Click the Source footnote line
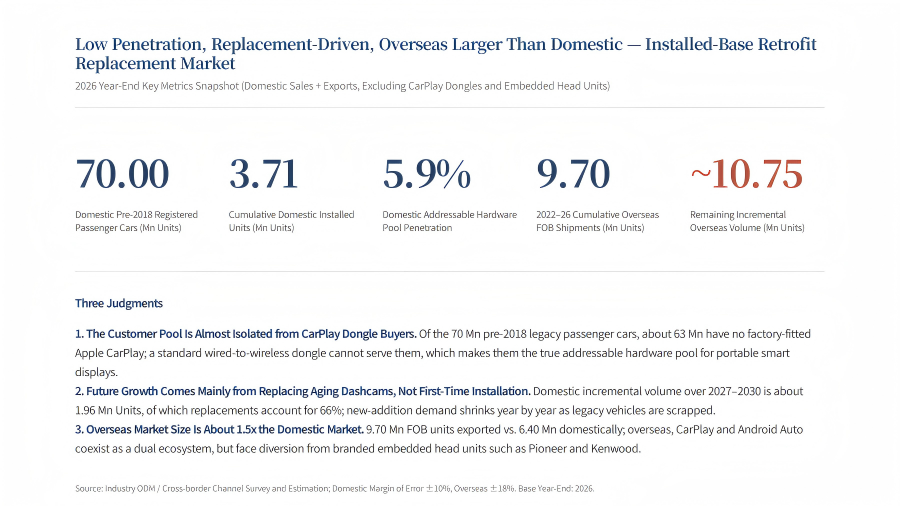The height and width of the screenshot is (506, 900). pyautogui.click(x=335, y=489)
